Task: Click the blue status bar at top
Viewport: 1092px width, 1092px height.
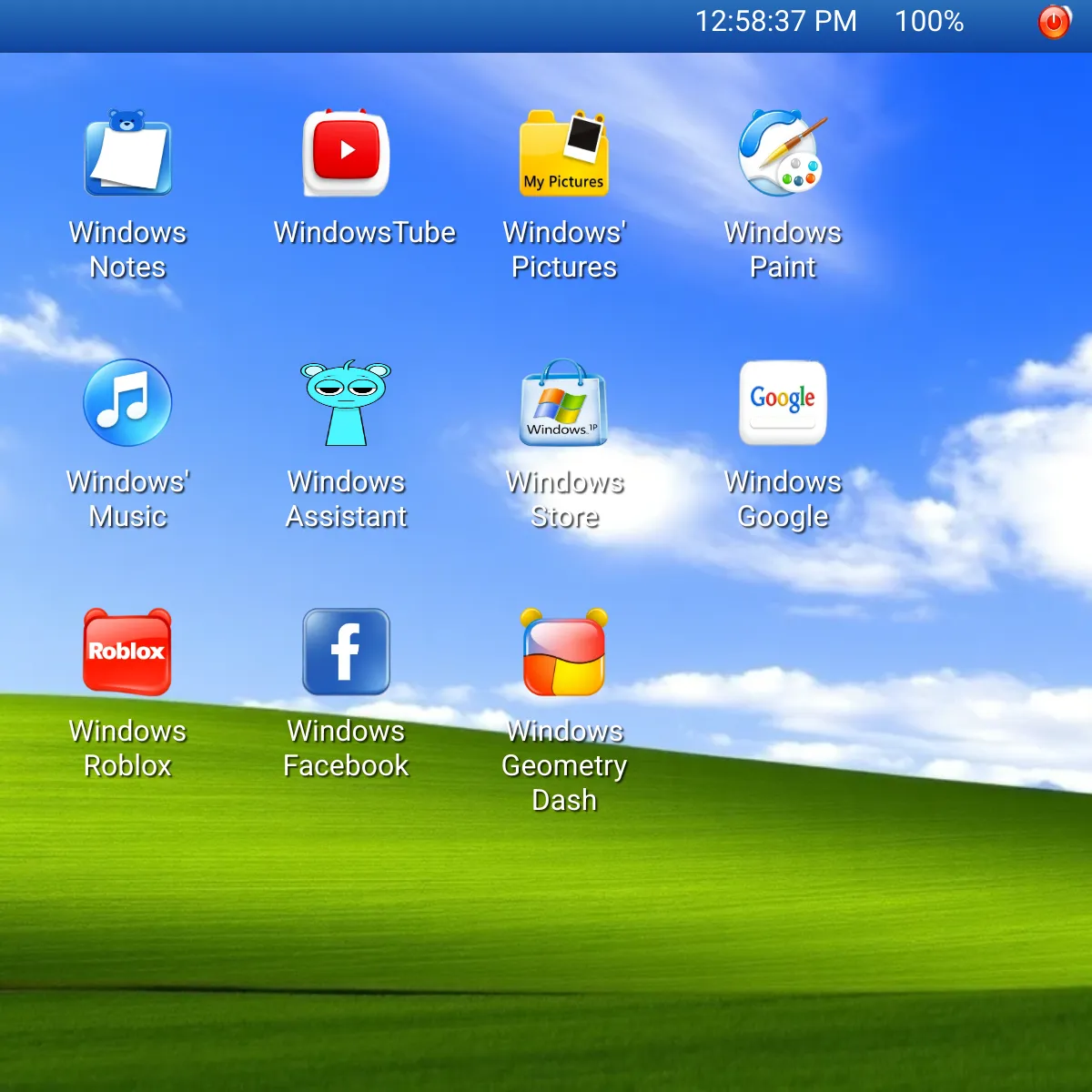Action: 364,23
